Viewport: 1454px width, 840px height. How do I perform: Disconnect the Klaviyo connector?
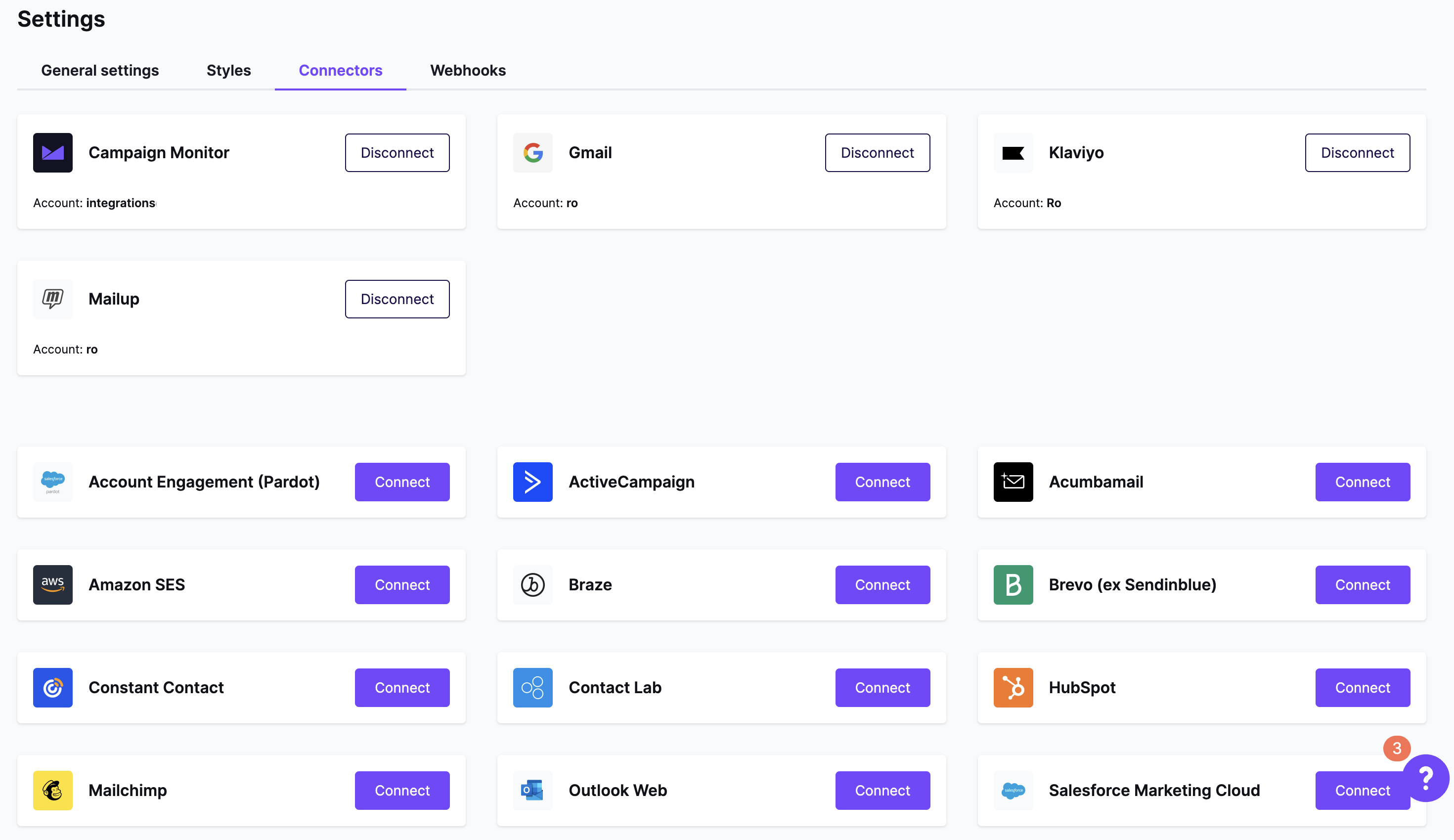click(x=1357, y=153)
